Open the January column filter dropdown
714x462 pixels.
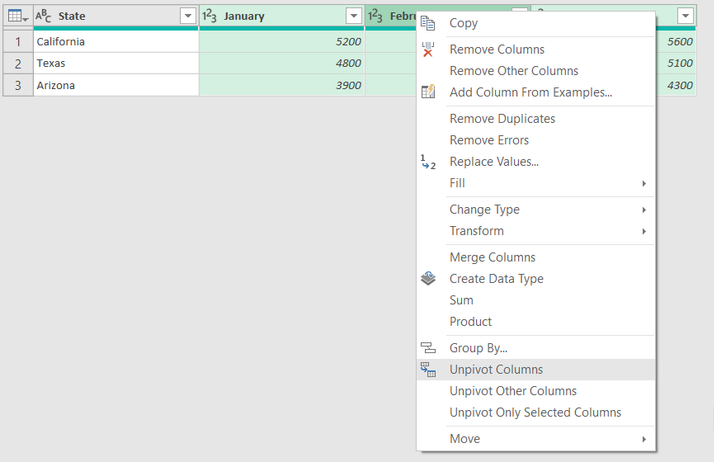353,16
